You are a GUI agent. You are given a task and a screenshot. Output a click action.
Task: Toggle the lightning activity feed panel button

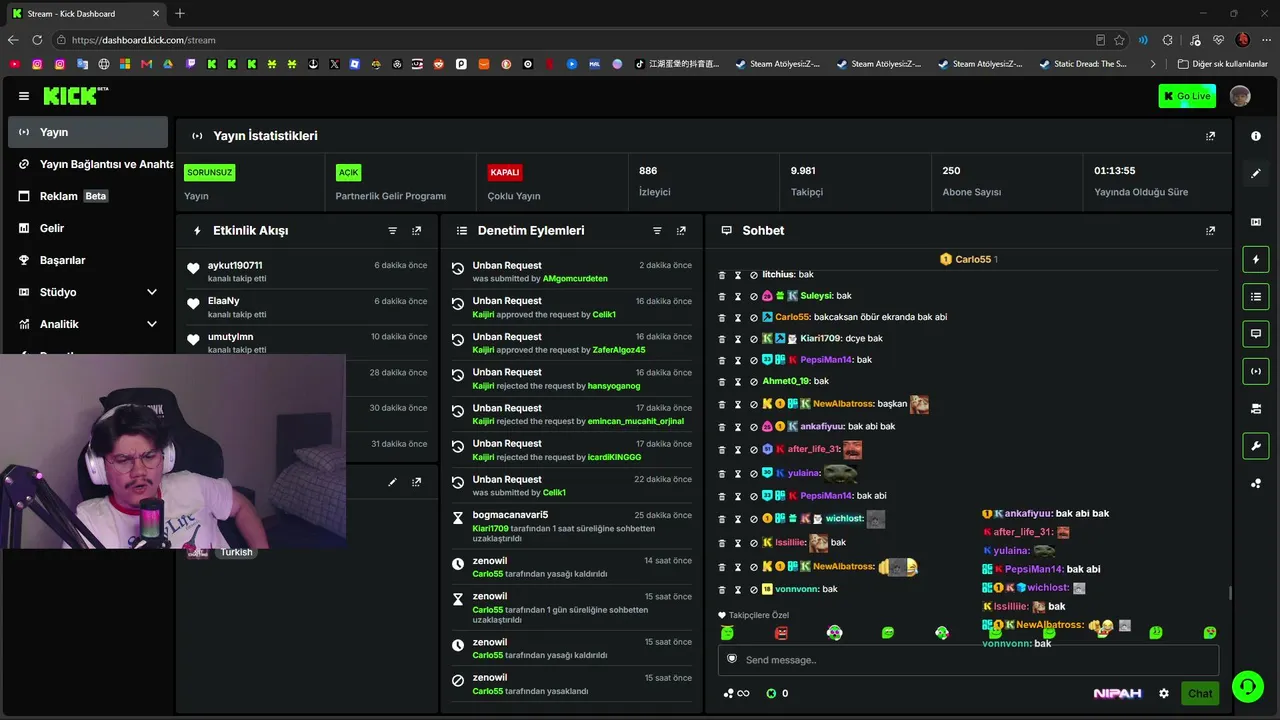tap(1256, 260)
